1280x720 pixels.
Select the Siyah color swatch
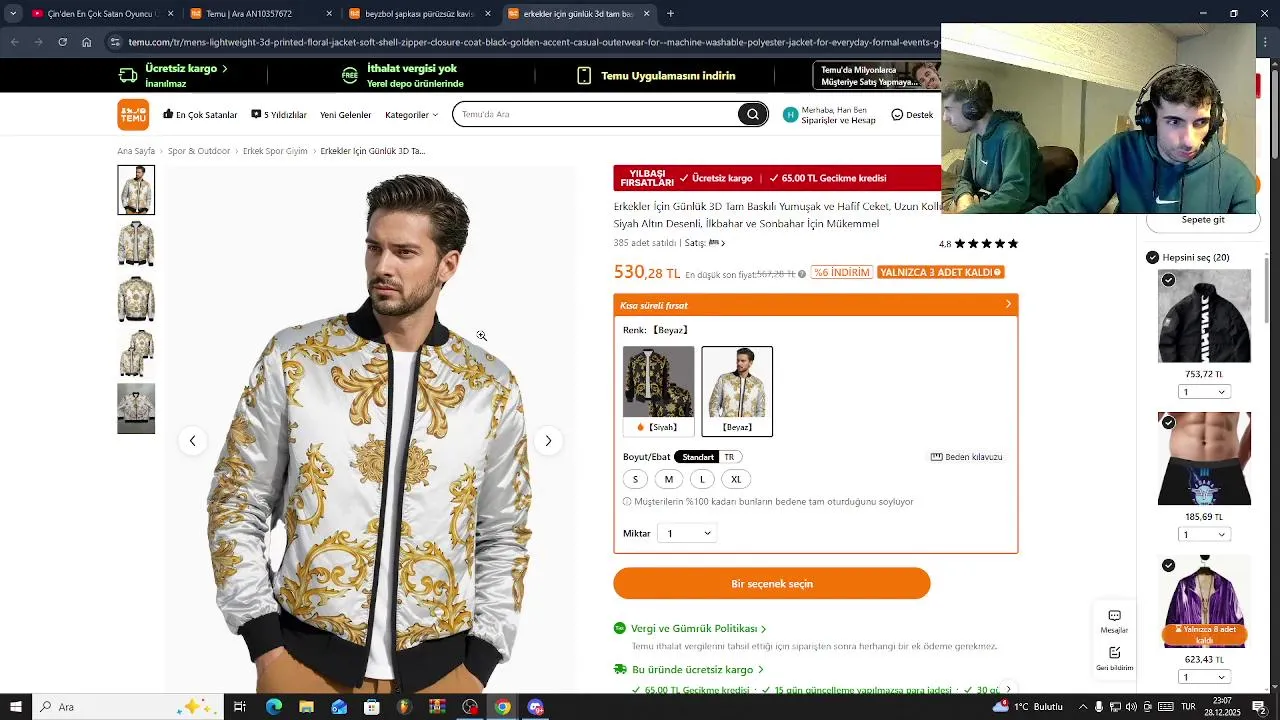pos(658,390)
